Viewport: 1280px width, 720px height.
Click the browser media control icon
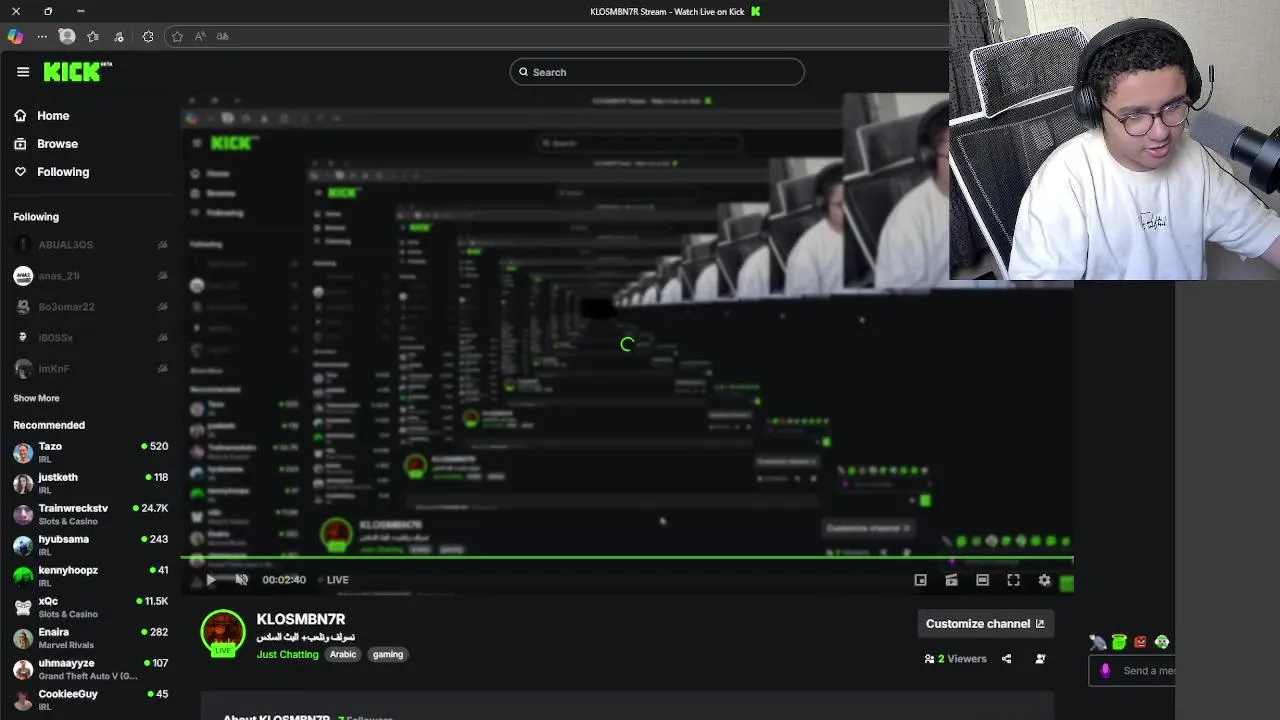(119, 36)
